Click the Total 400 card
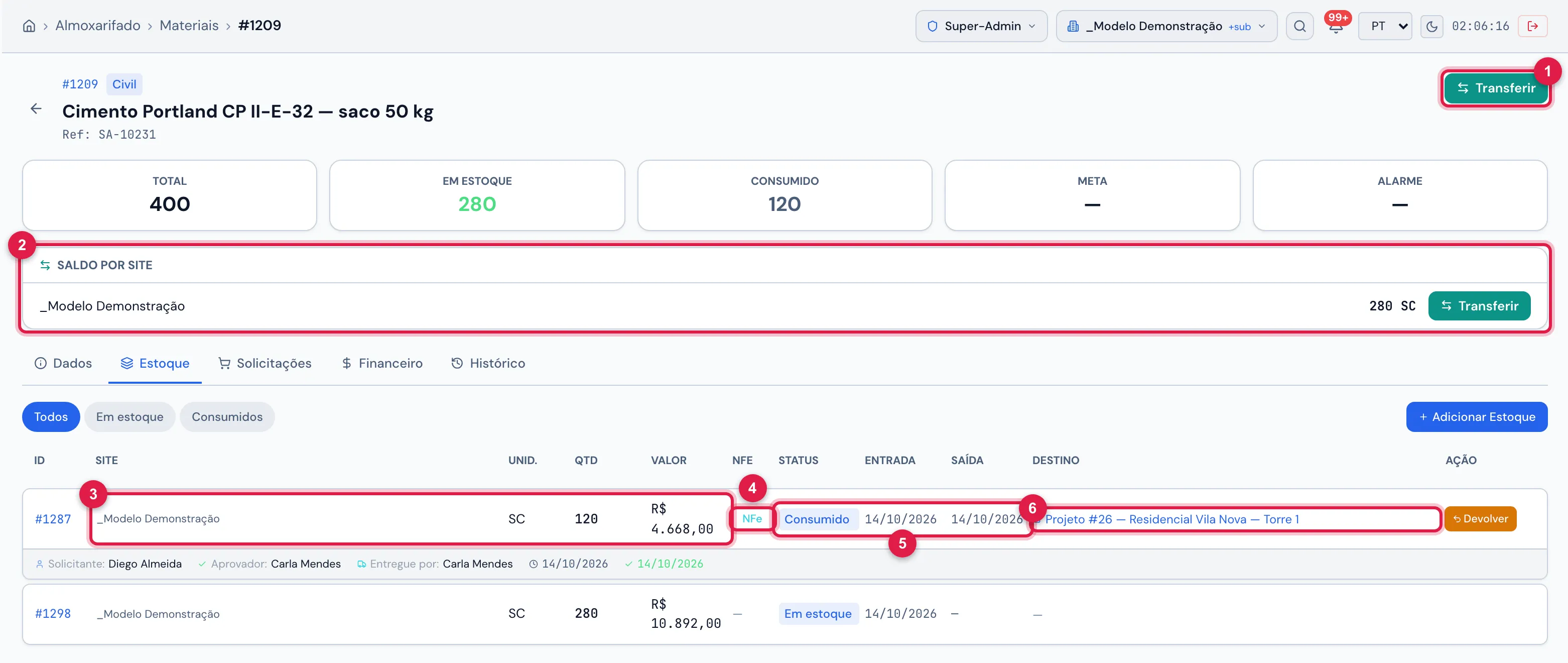 coord(170,195)
